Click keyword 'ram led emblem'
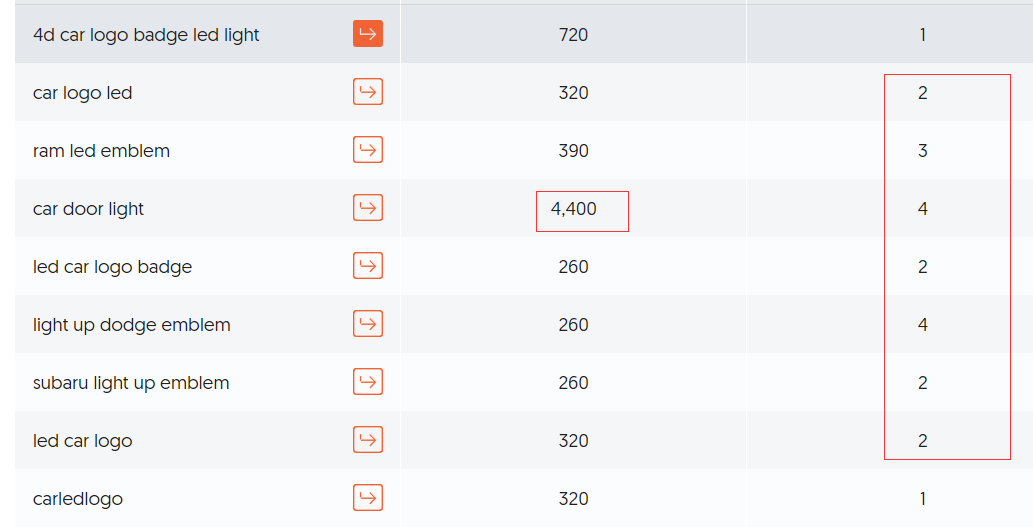Viewport: 1033px width, 532px height. click(101, 151)
